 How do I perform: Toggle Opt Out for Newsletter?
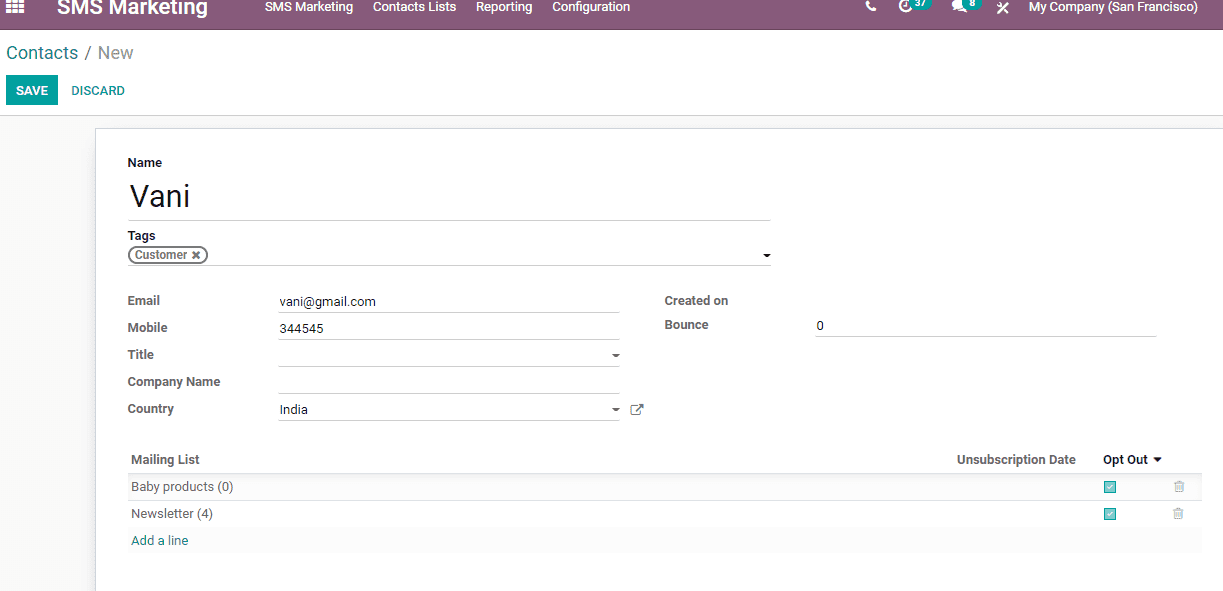[1110, 514]
